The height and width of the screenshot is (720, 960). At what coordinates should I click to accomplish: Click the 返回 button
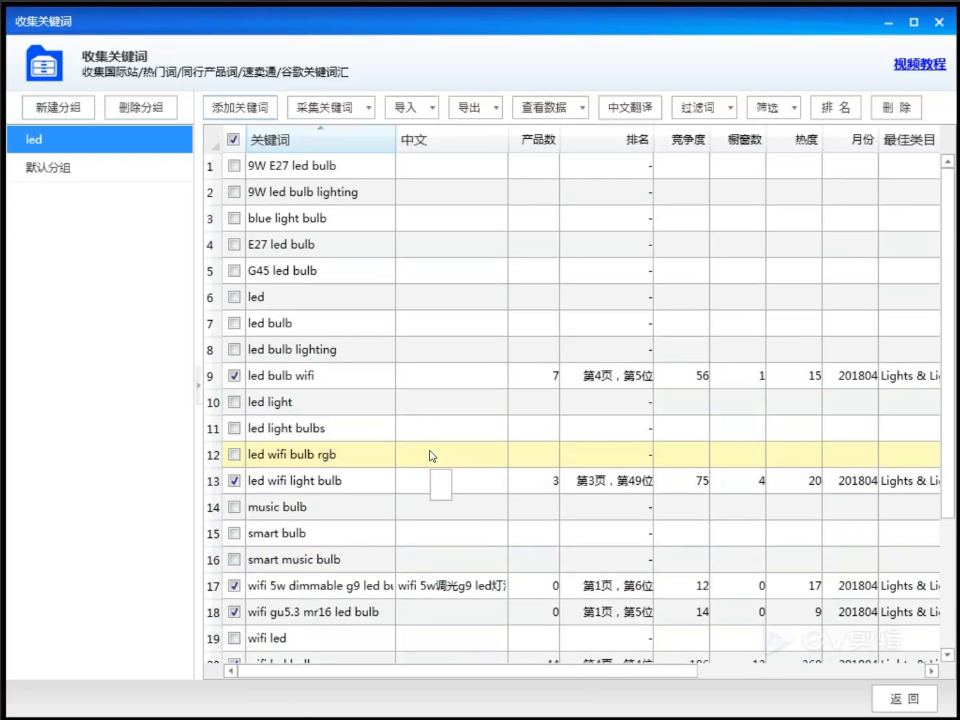[x=904, y=699]
